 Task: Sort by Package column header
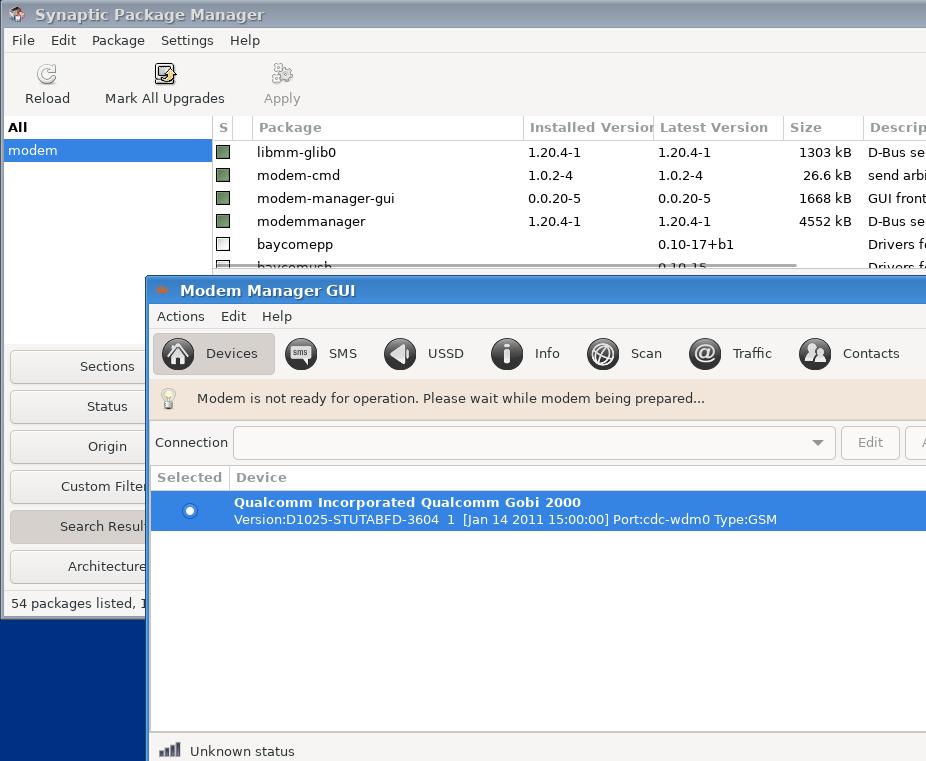coord(387,128)
